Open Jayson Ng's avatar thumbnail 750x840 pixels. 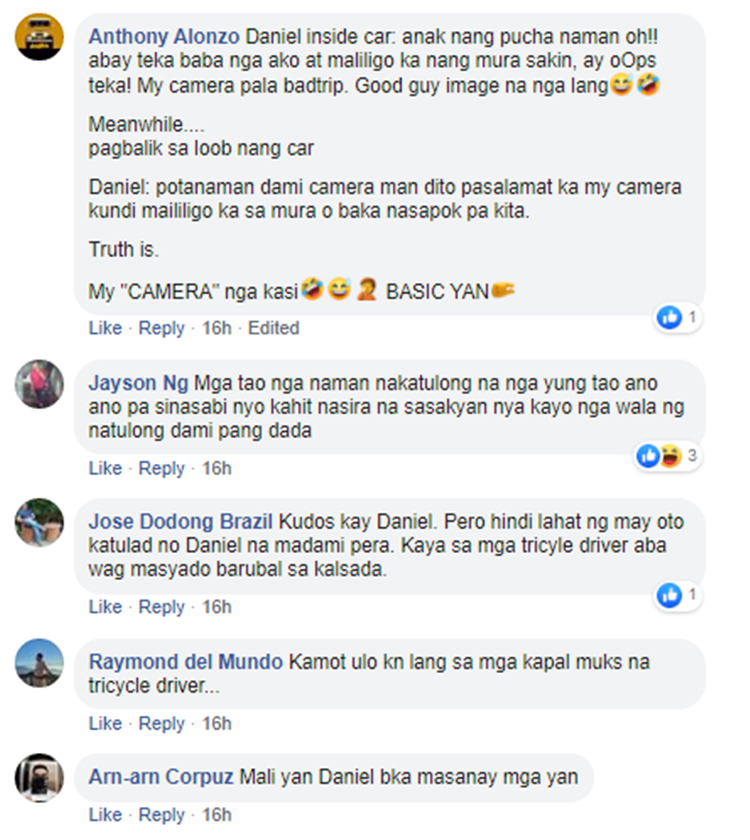[39, 384]
